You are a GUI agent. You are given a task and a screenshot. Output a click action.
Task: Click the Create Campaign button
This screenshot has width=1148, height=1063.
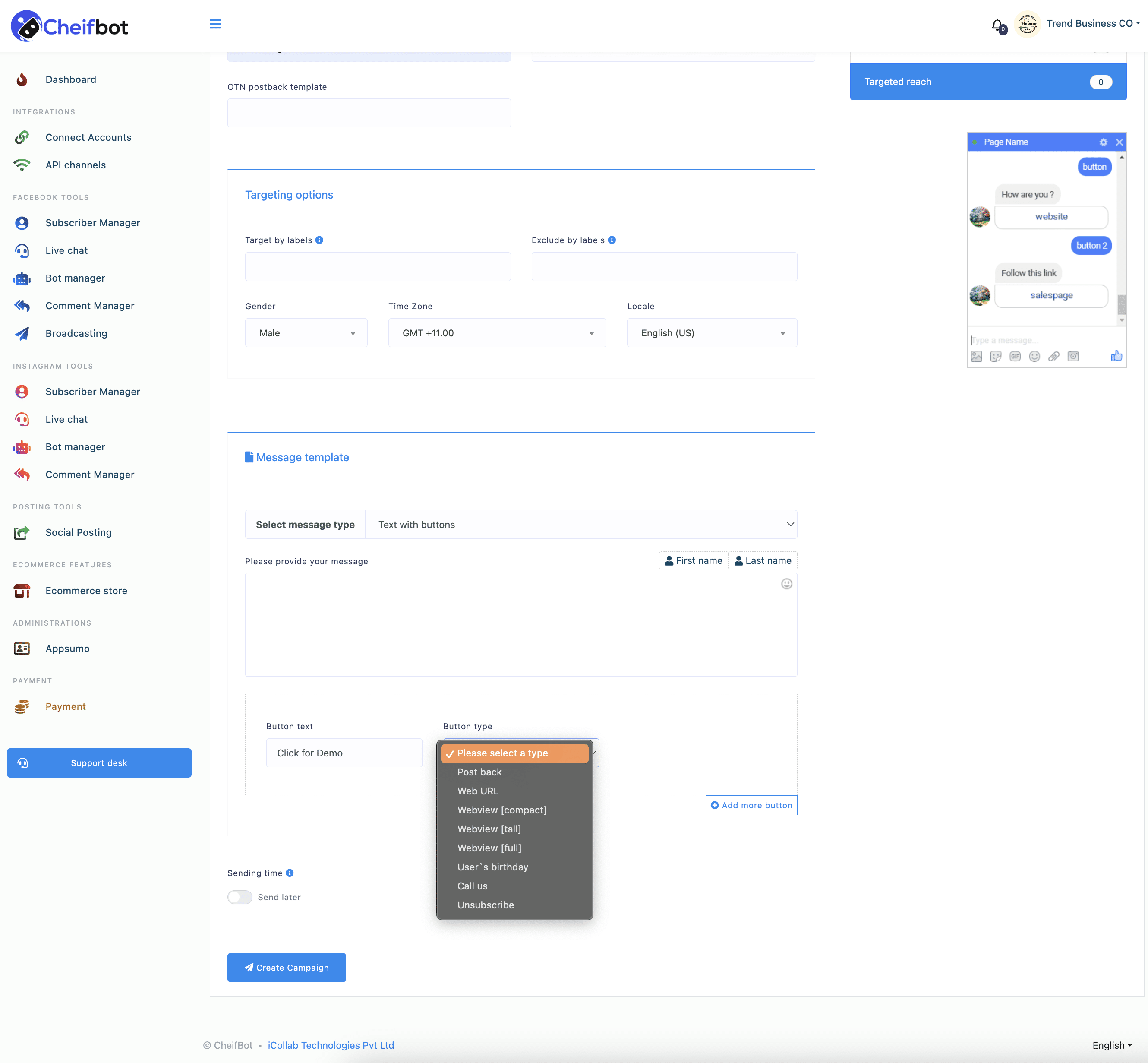coord(287,967)
